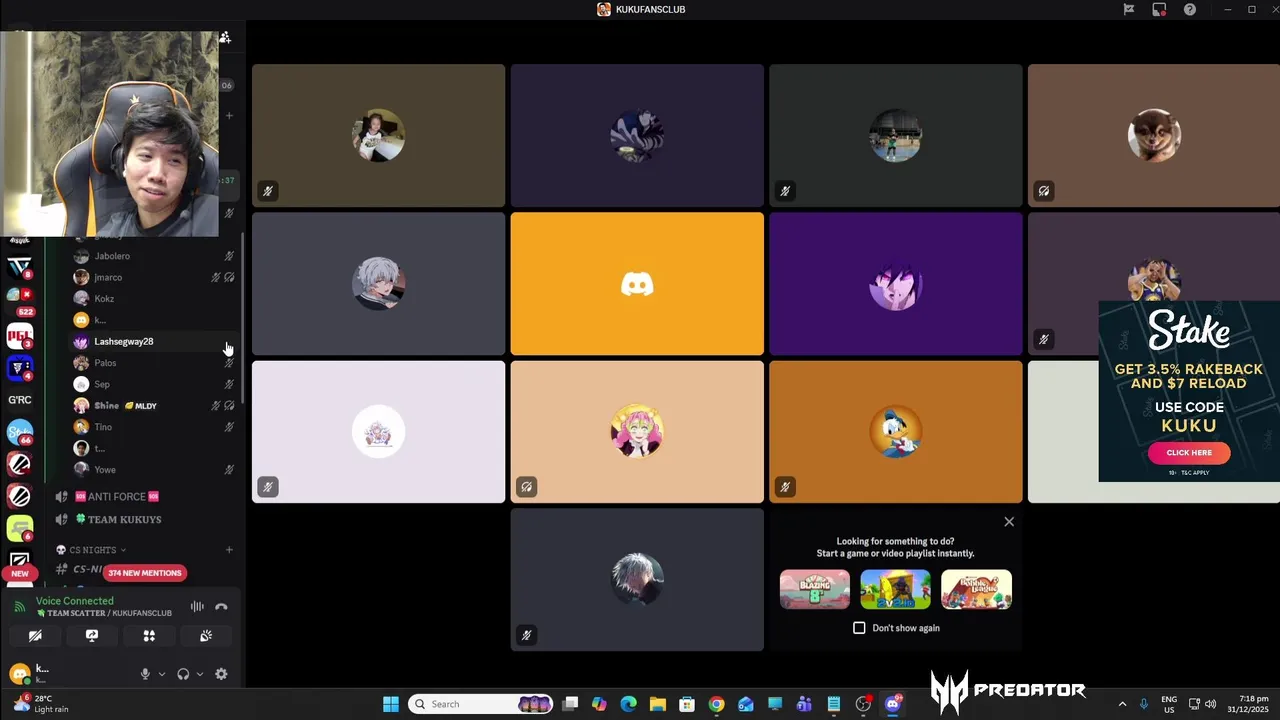The height and width of the screenshot is (720, 1280).
Task: Join the ANTI FORCE voice channel
Action: pyautogui.click(x=118, y=497)
